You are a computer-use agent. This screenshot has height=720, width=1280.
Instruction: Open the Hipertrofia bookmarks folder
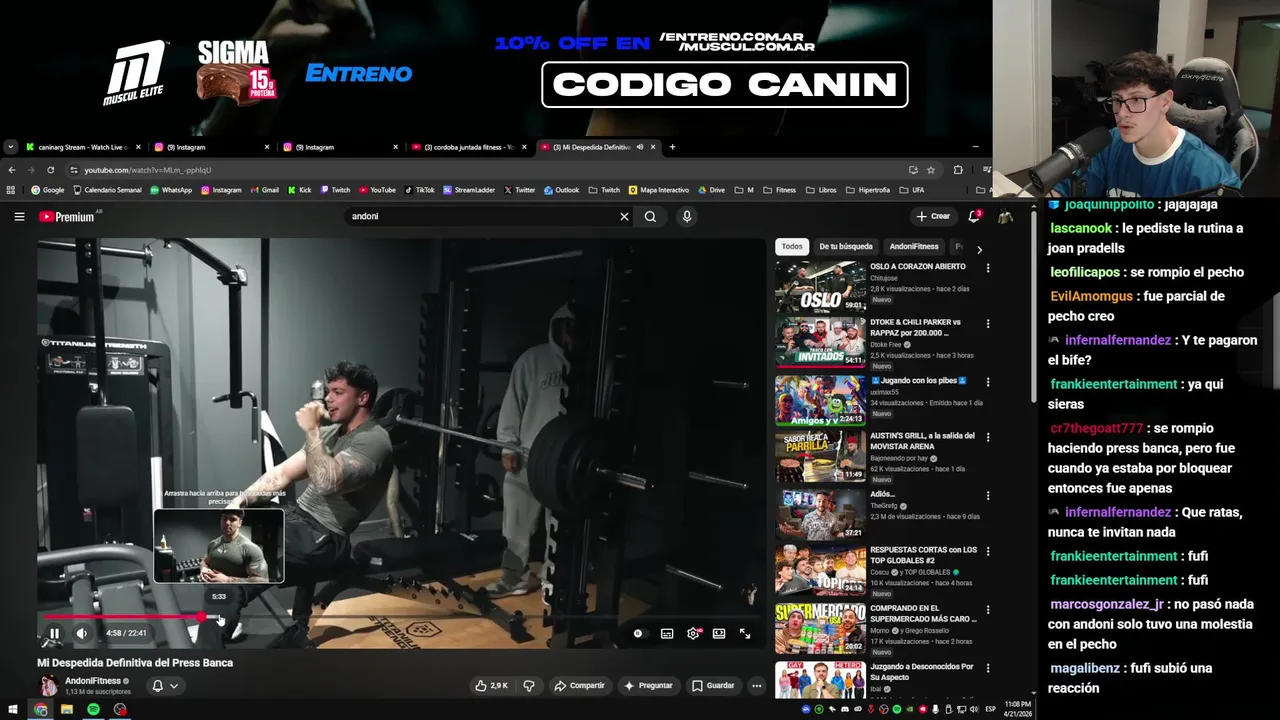pyautogui.click(x=868, y=190)
